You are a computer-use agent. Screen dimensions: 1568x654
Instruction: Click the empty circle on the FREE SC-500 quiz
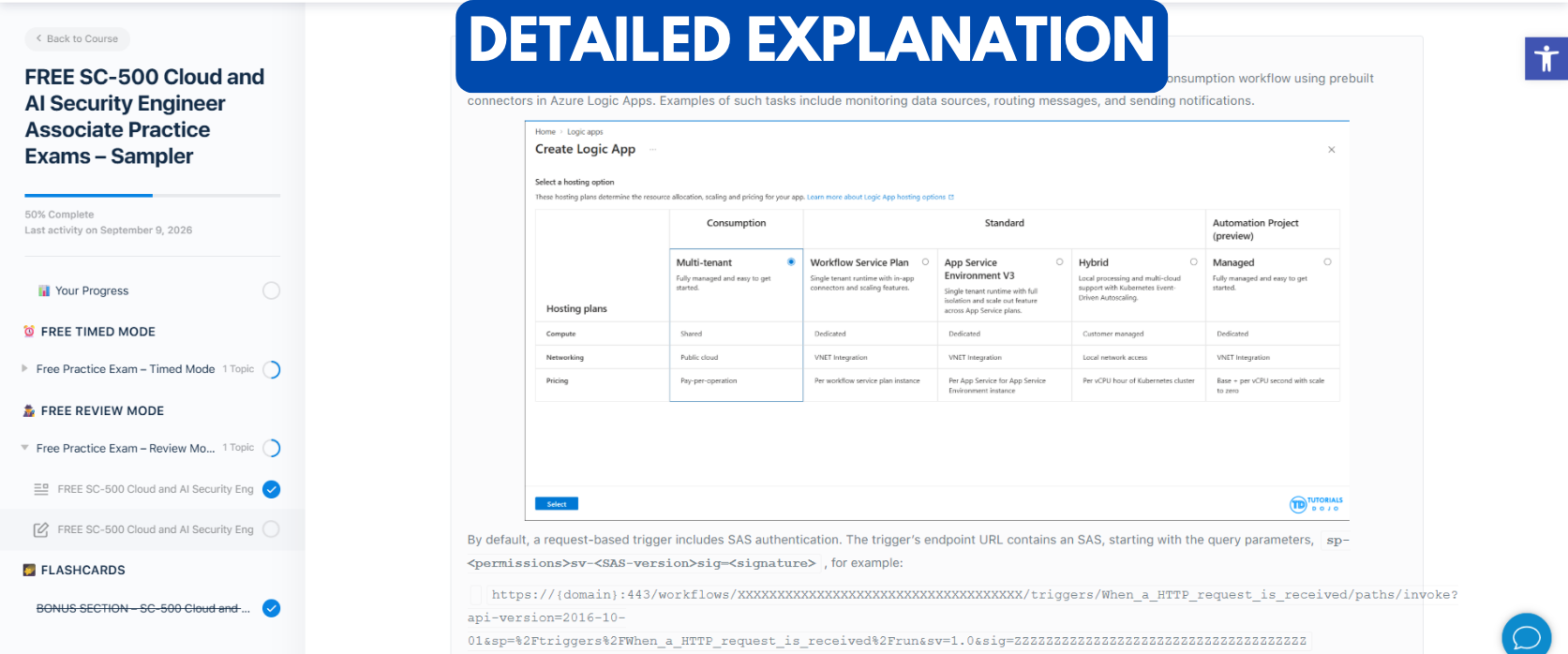(271, 529)
